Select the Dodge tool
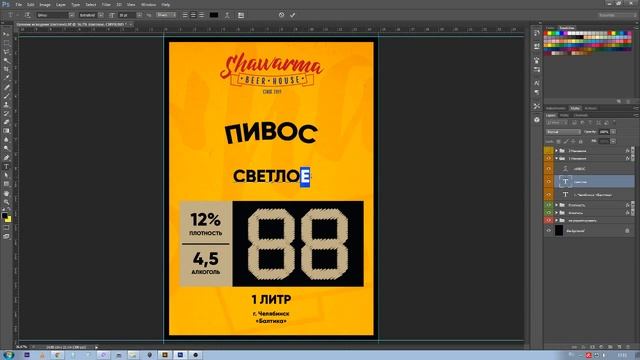The image size is (640, 360). point(6,149)
